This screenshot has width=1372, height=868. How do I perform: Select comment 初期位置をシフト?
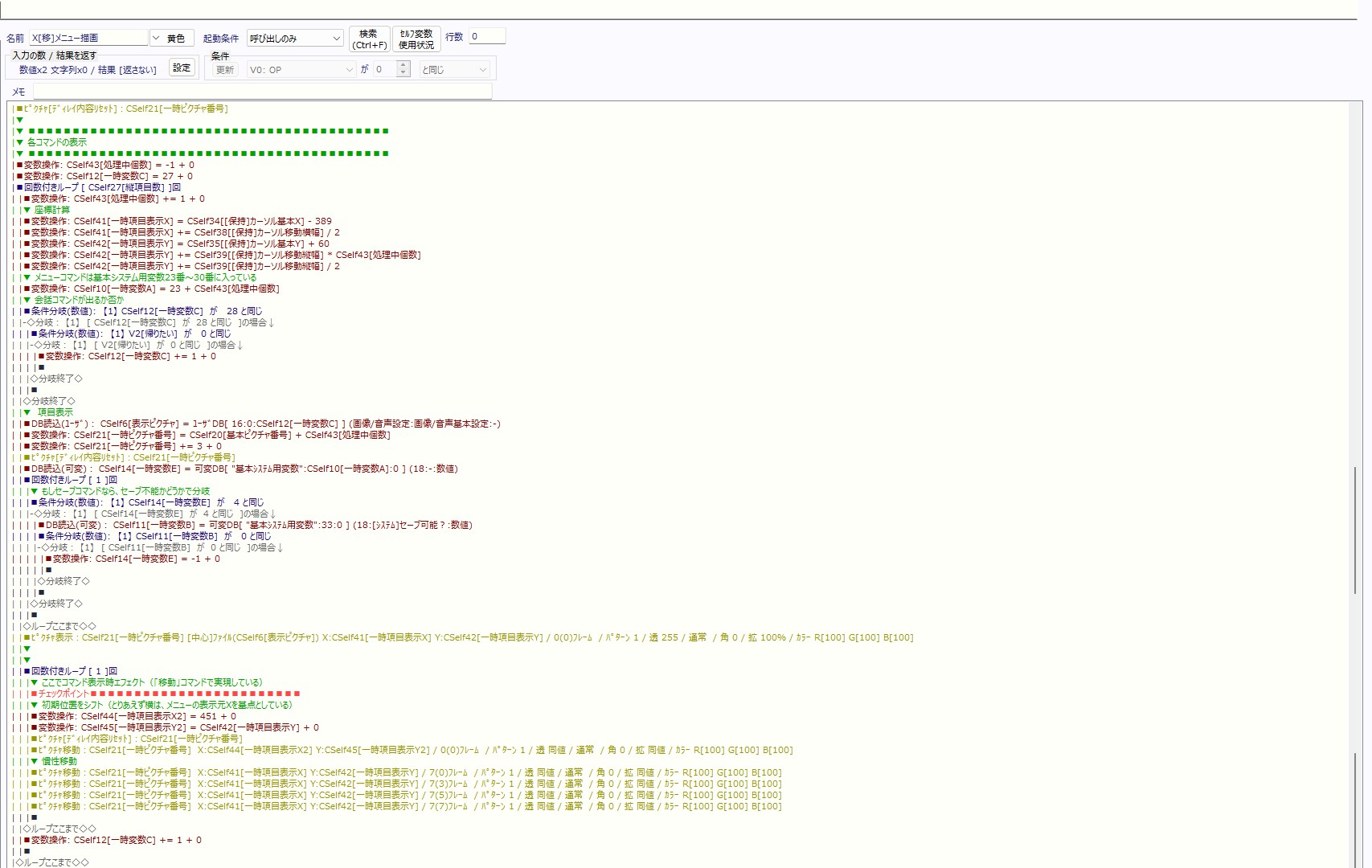tap(167, 705)
